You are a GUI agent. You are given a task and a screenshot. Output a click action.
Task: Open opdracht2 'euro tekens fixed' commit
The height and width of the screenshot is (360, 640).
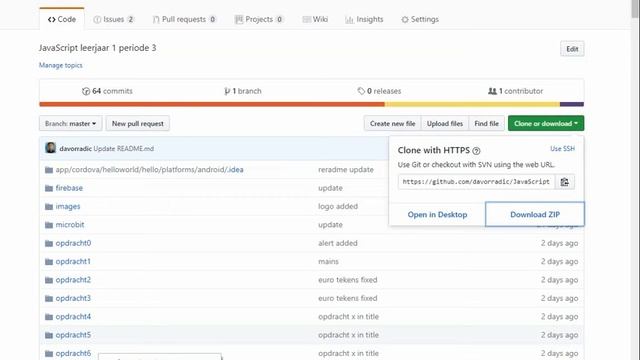pyautogui.click(x=347, y=280)
